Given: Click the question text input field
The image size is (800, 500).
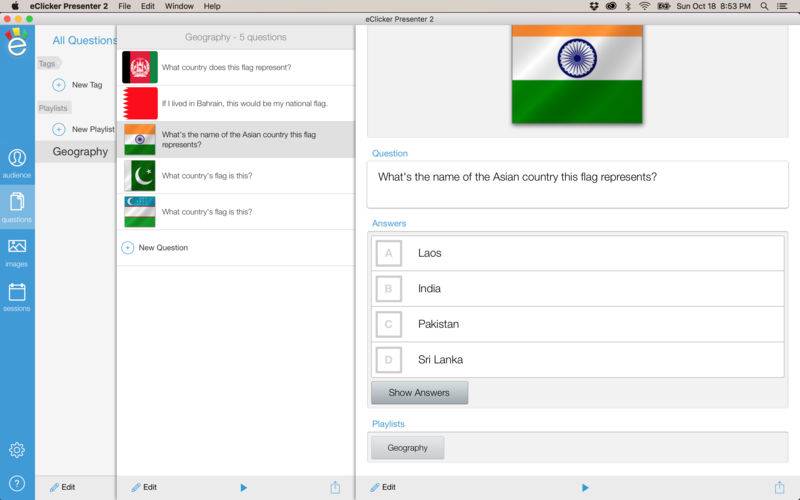Looking at the screenshot, I should click(x=578, y=185).
